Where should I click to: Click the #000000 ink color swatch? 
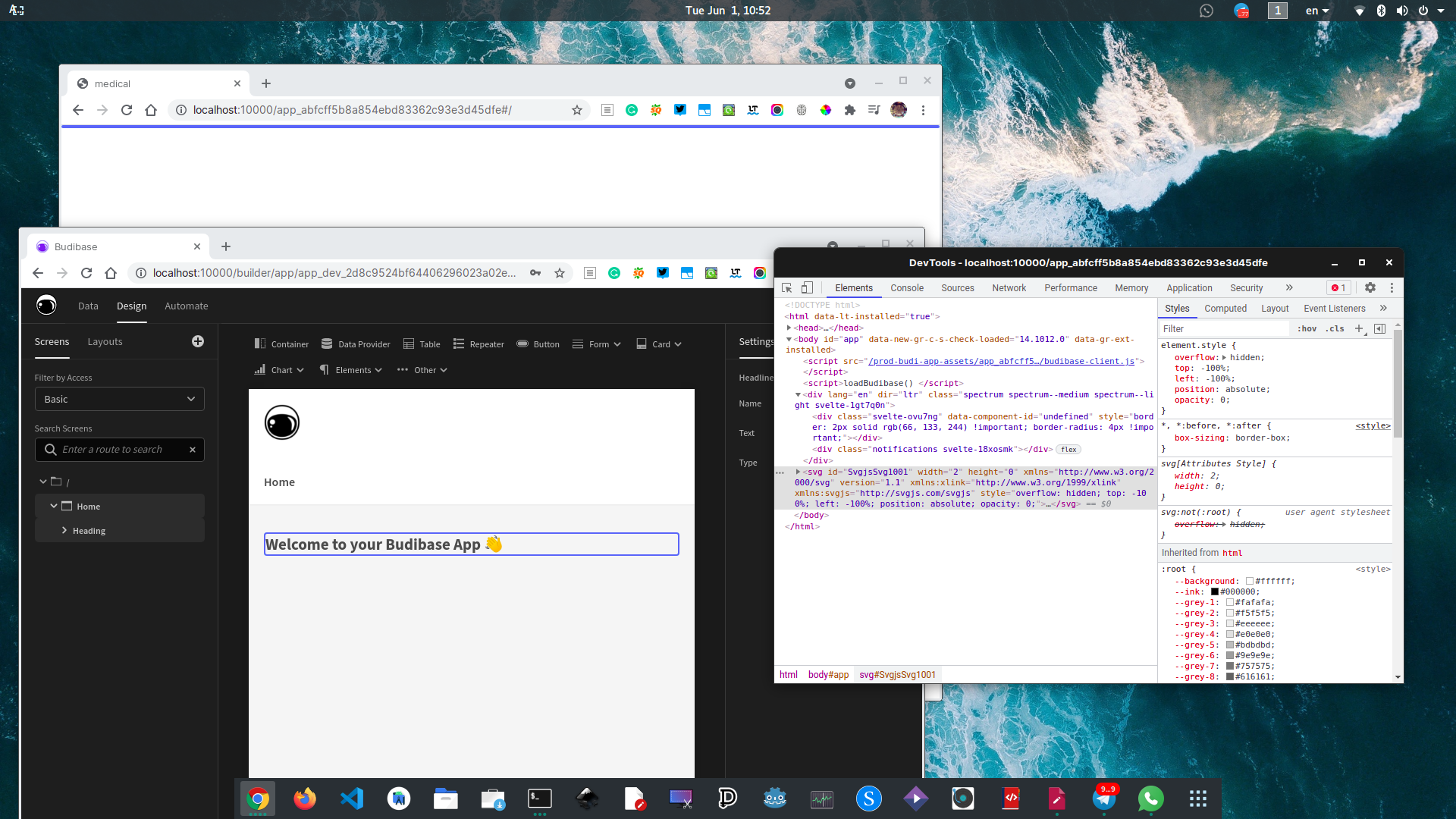coord(1214,591)
